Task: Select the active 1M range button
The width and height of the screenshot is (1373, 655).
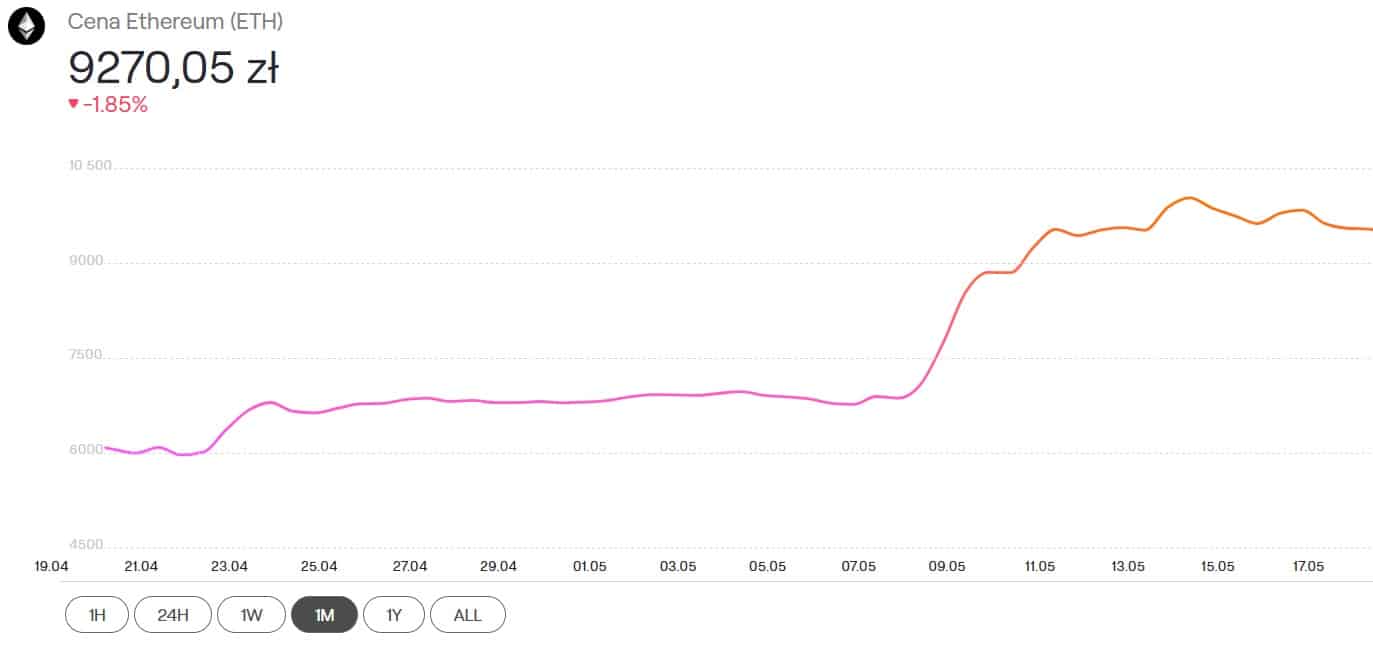Action: coord(324,615)
